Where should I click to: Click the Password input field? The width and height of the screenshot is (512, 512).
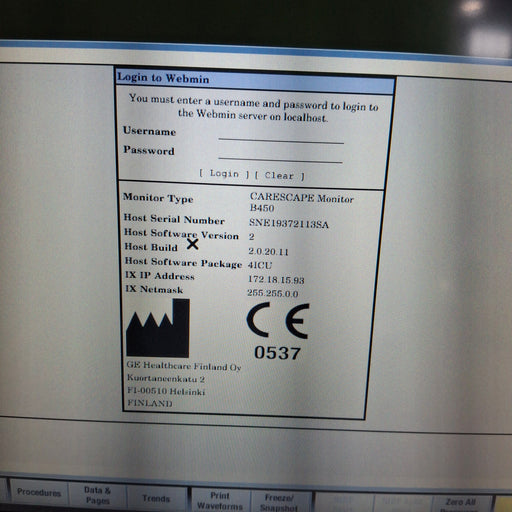280,156
